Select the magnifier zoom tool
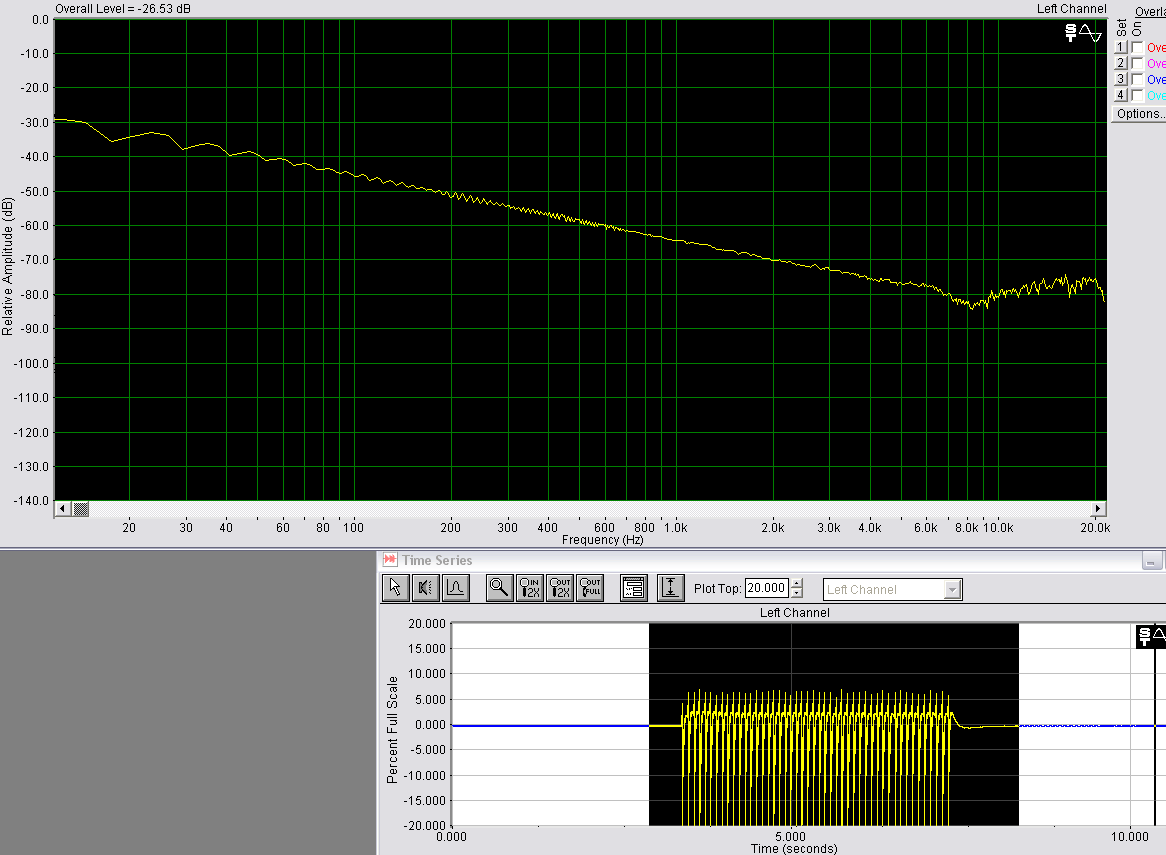Screen dimensions: 1166x855 tap(499, 588)
